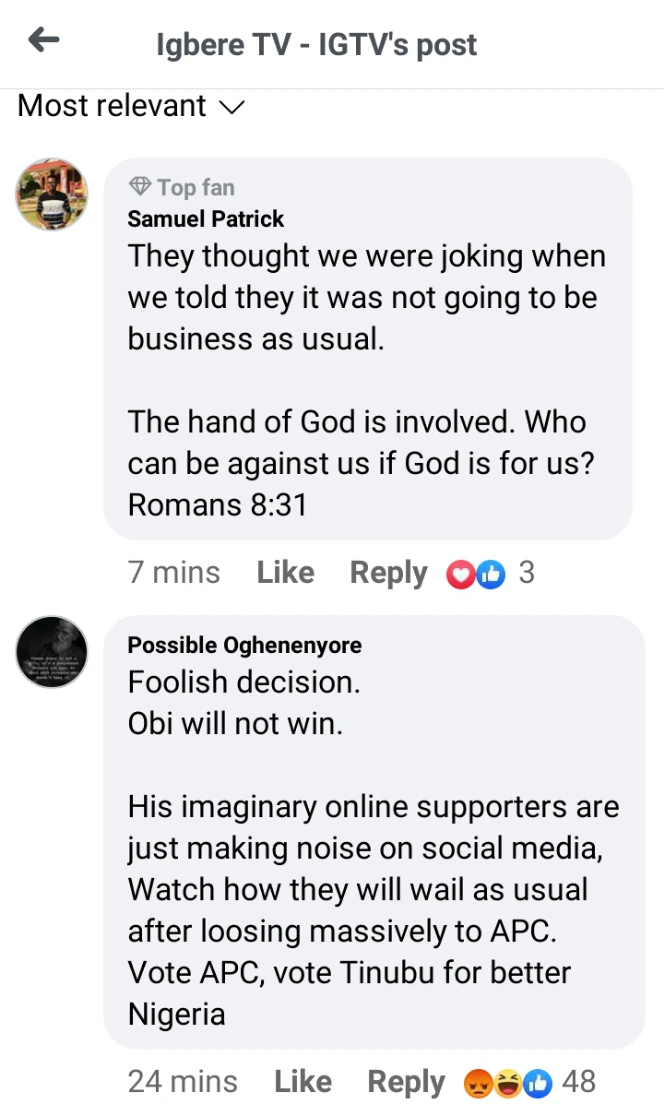Tap the thumbs-up reaction on Samuel Patrick's comment
The image size is (664, 1104).
[490, 574]
